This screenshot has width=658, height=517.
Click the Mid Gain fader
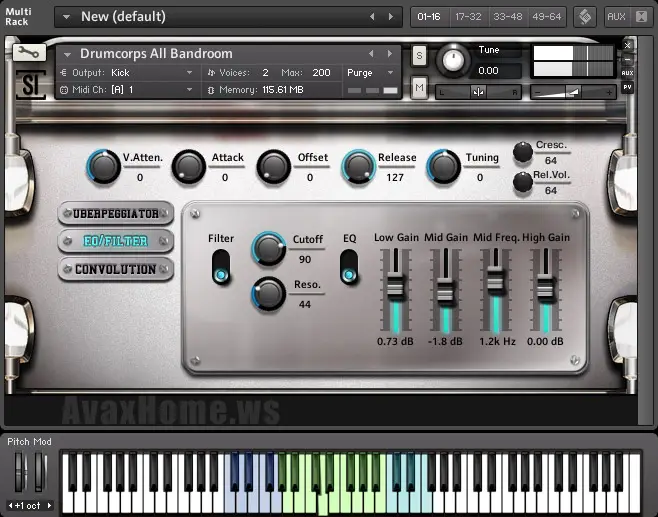point(446,290)
